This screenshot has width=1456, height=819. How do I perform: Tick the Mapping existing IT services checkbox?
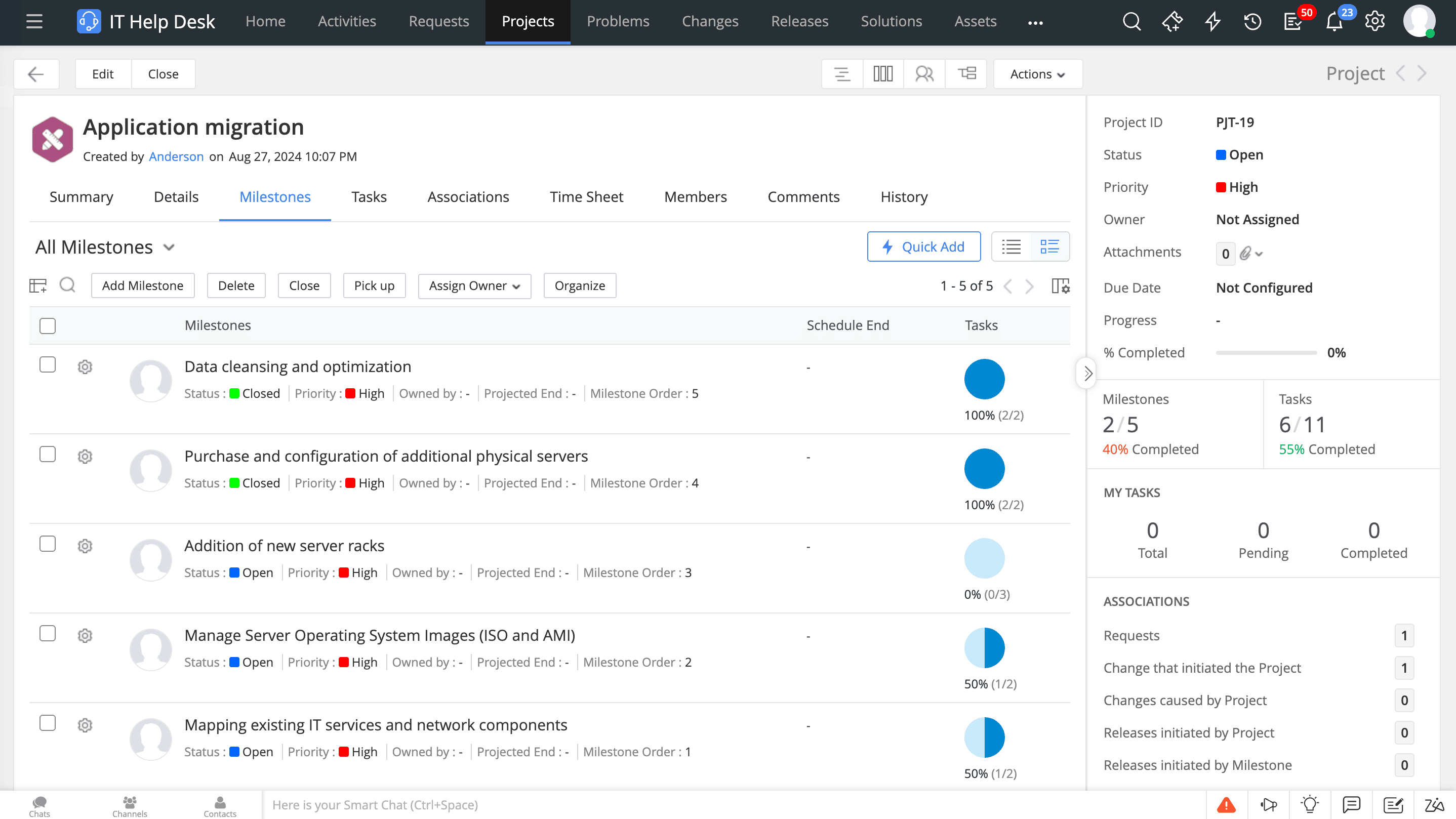[x=48, y=723]
